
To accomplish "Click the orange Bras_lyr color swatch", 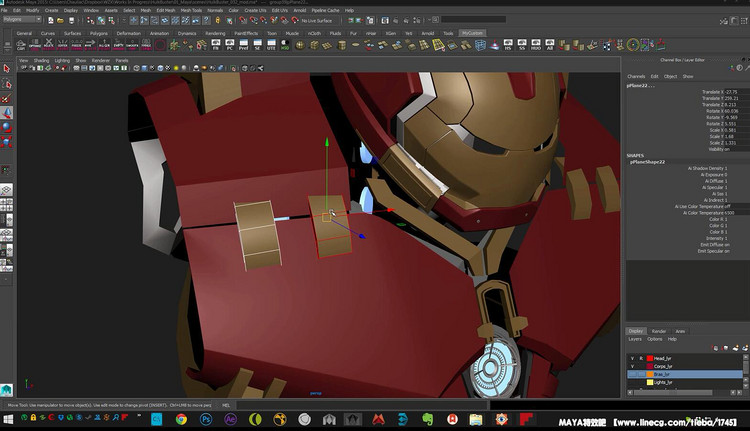I will pos(648,374).
